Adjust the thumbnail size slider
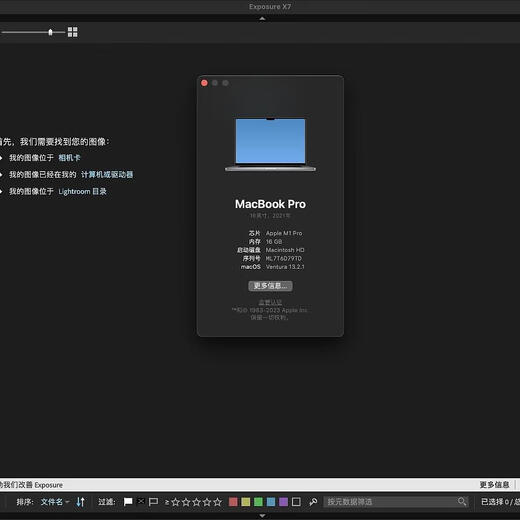Image resolution: width=520 pixels, height=520 pixels. click(50, 32)
